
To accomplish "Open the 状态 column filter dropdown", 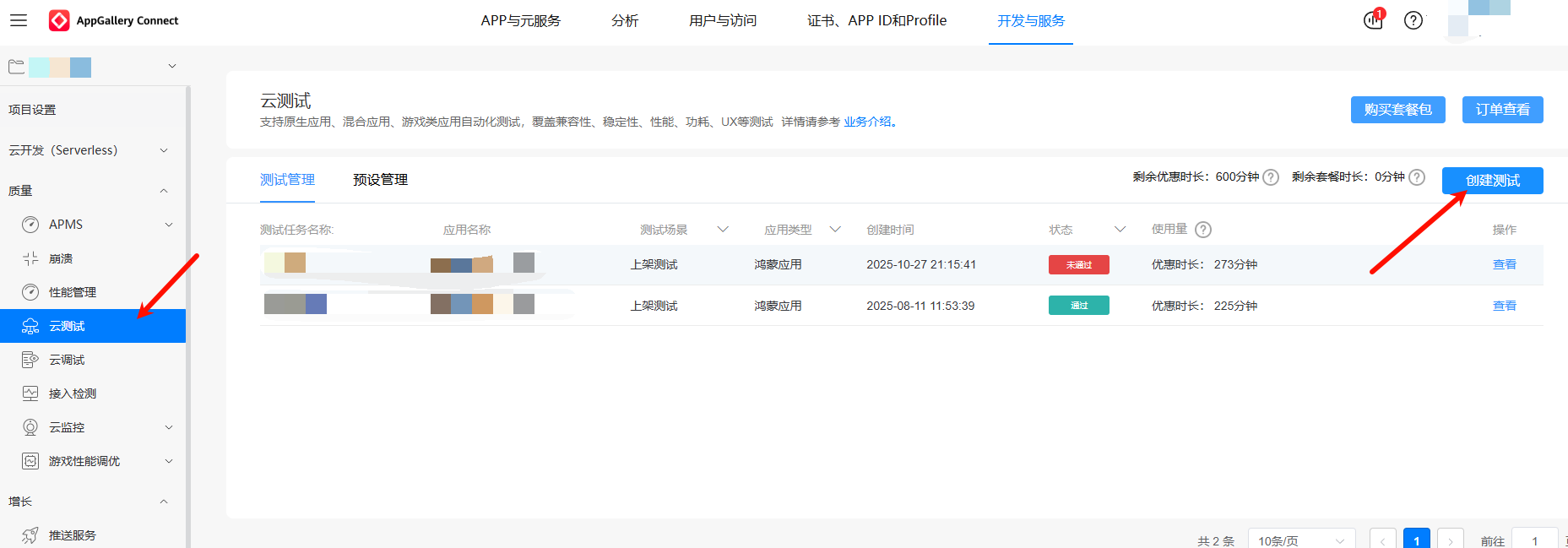I will tap(1120, 230).
